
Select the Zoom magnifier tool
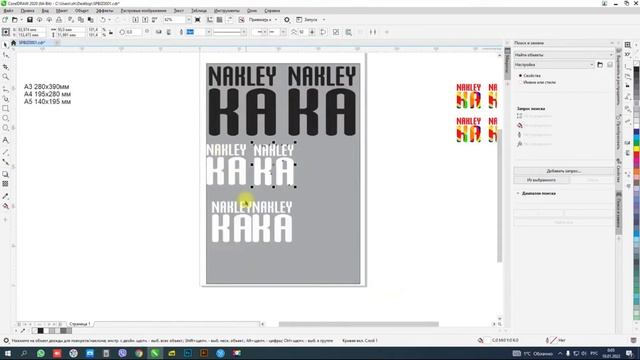click(x=6, y=77)
